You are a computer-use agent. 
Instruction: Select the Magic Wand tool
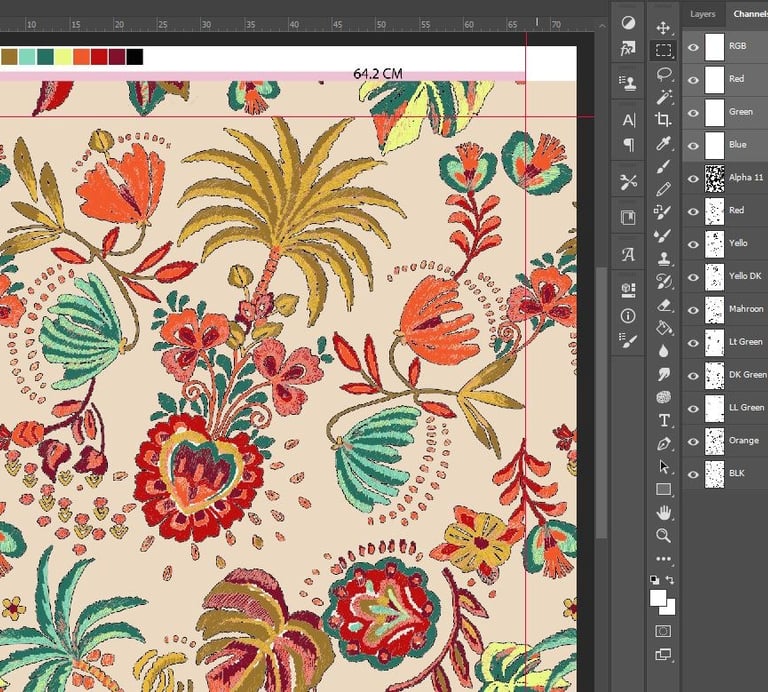[663, 97]
